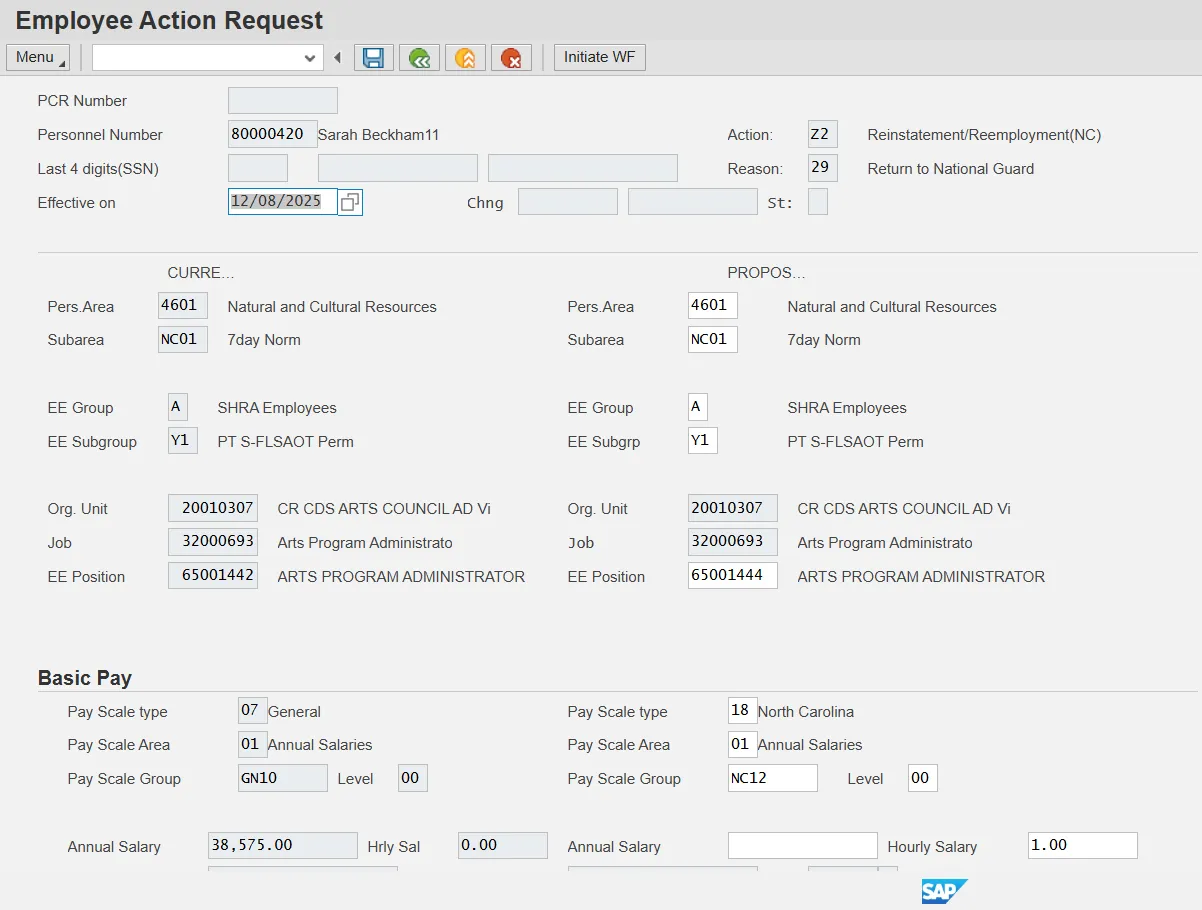Click the proposed pay scale Level field

tap(922, 778)
